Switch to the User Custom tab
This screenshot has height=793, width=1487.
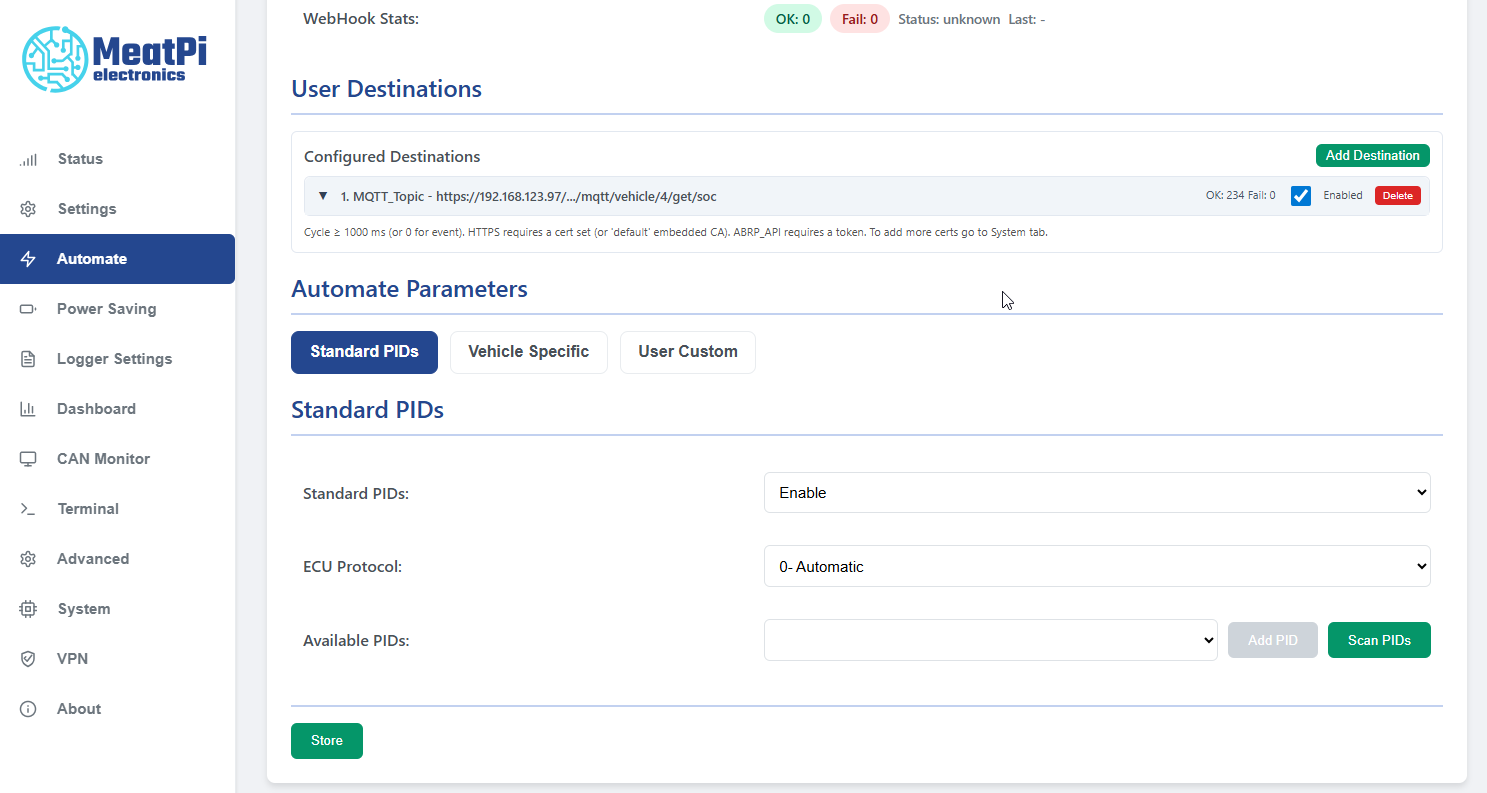tap(687, 352)
